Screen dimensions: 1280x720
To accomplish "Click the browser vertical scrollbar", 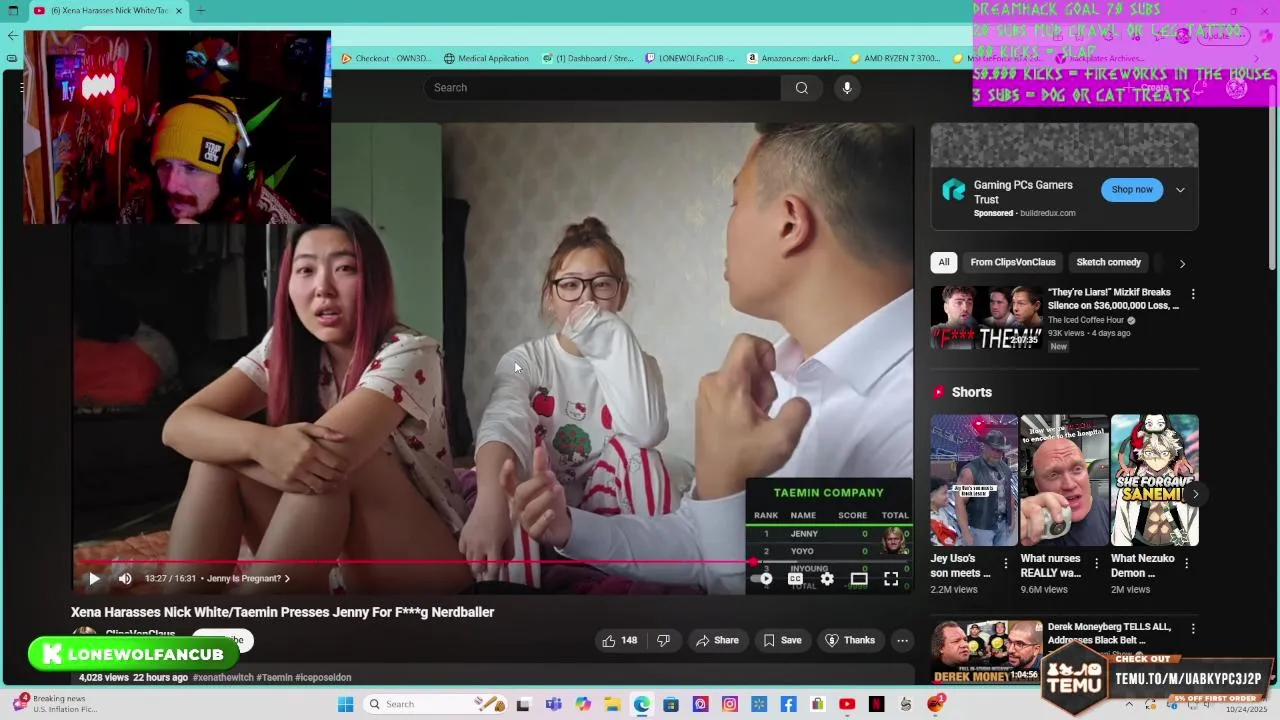I will tap(1273, 180).
